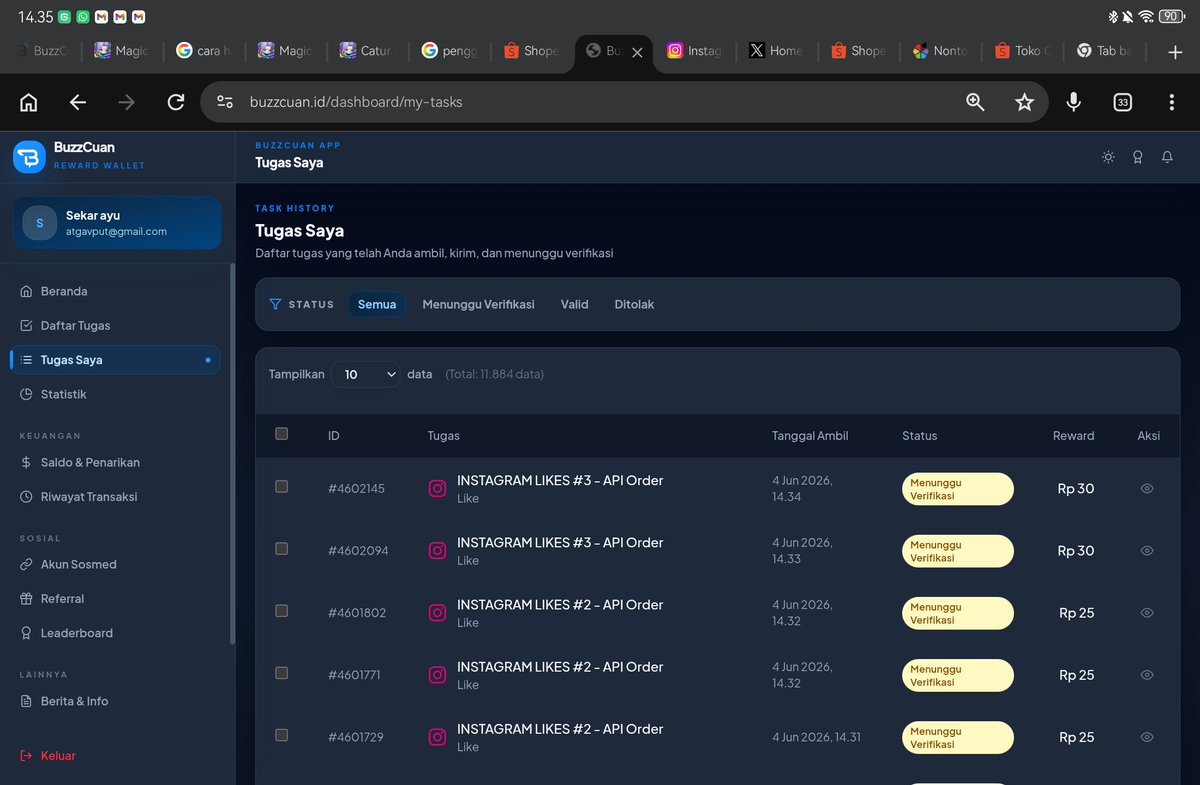Open the rows-per-page dropdown showing 10
Viewport: 1200px width, 785px height.
coord(366,374)
